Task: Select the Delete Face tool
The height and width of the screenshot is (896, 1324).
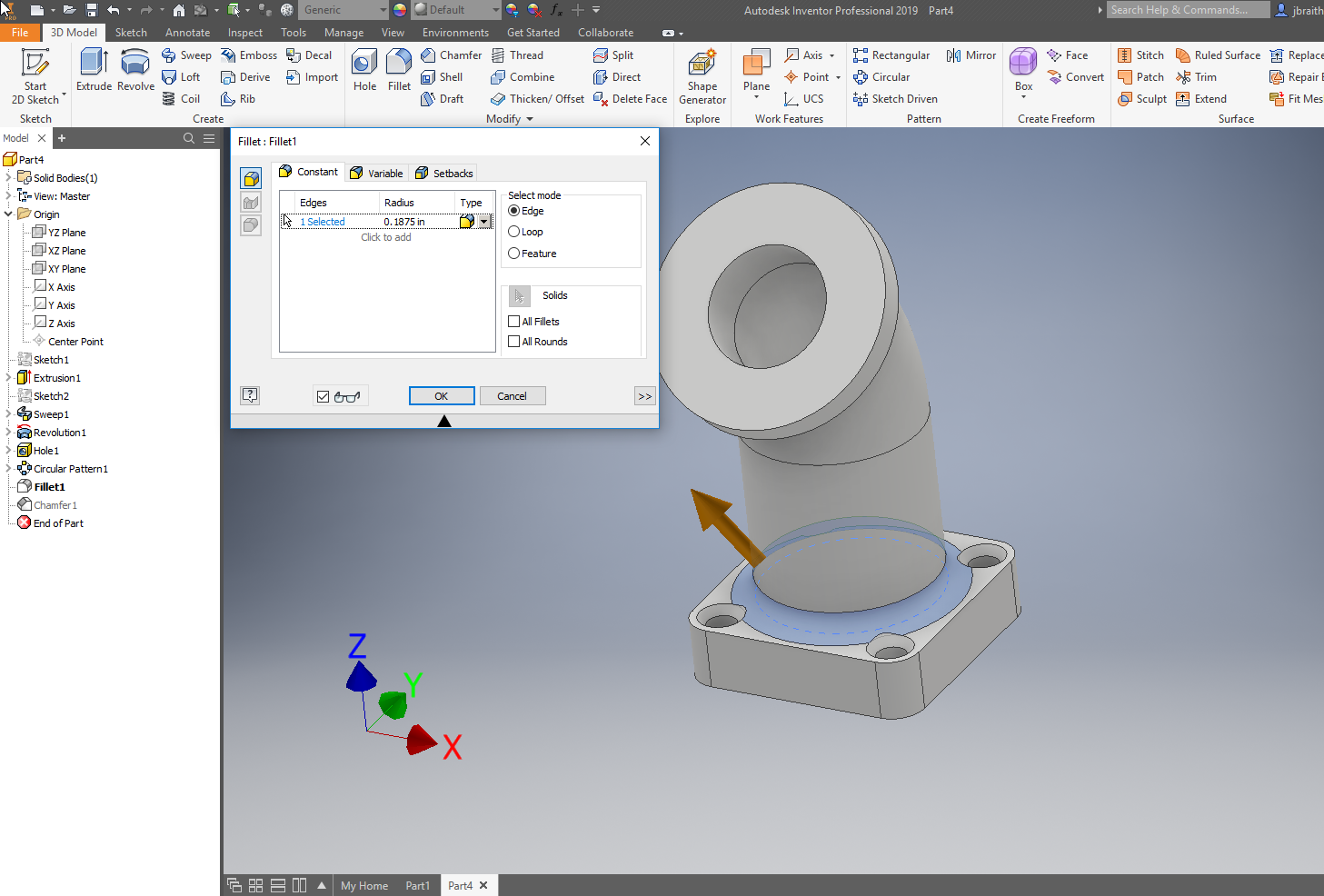Action: coord(630,99)
